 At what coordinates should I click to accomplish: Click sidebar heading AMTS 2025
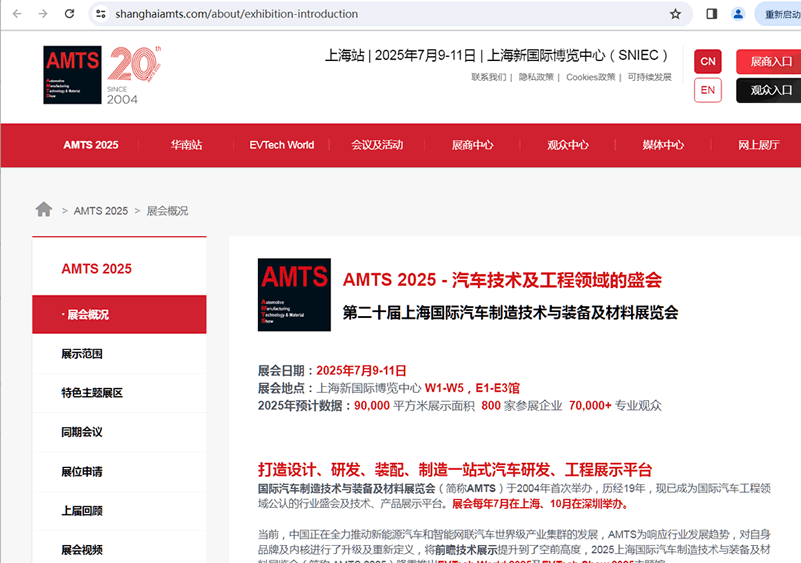click(x=97, y=269)
